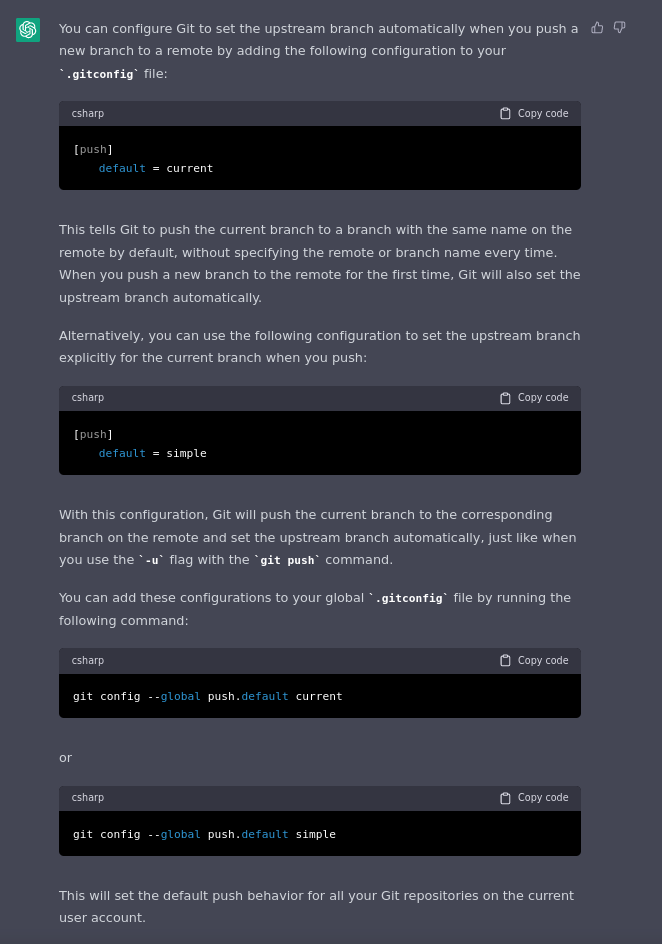Click the thumbs down feedback icon
This screenshot has height=944, width=662.
pos(620,27)
